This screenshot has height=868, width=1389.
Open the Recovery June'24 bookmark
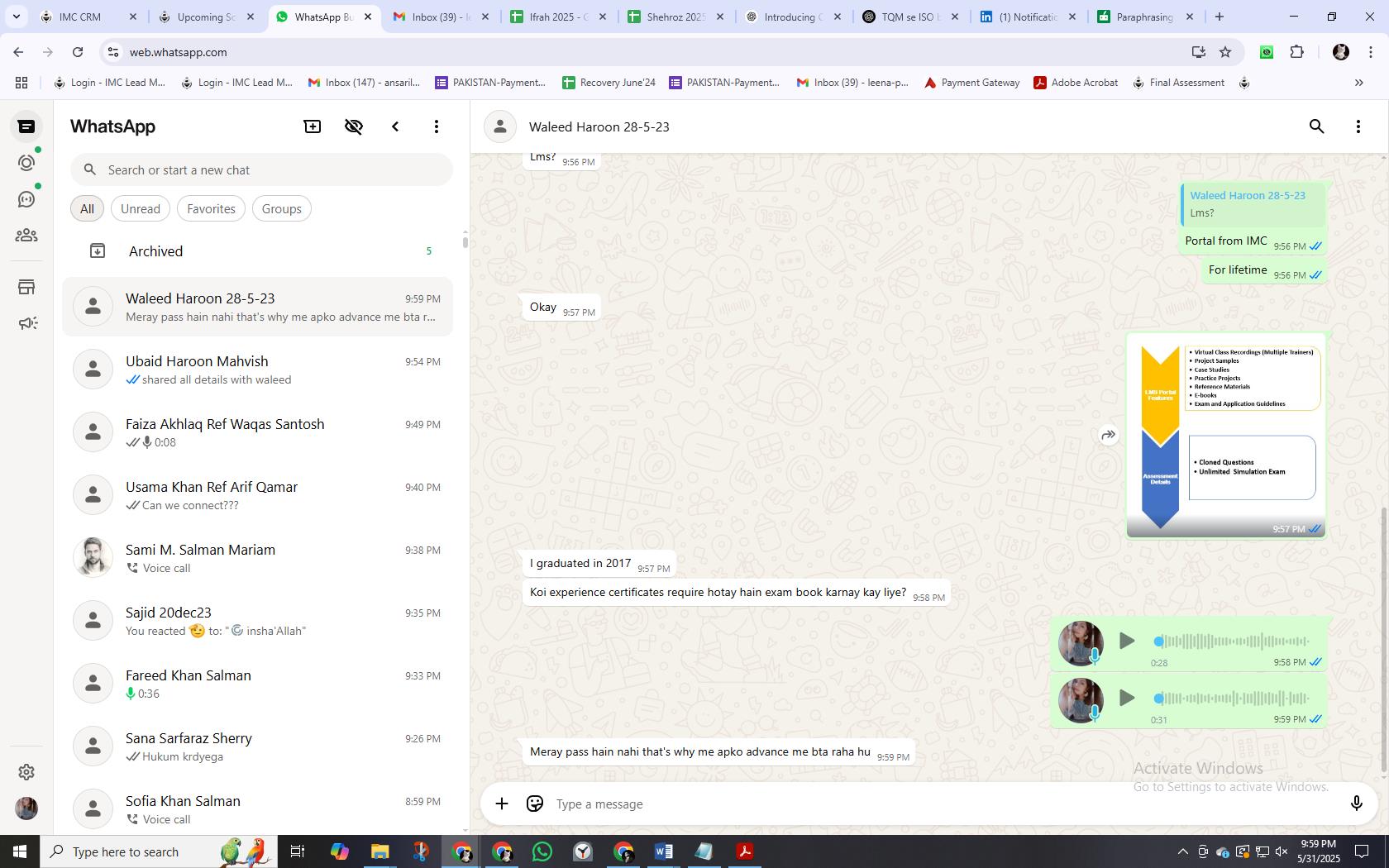click(x=609, y=83)
